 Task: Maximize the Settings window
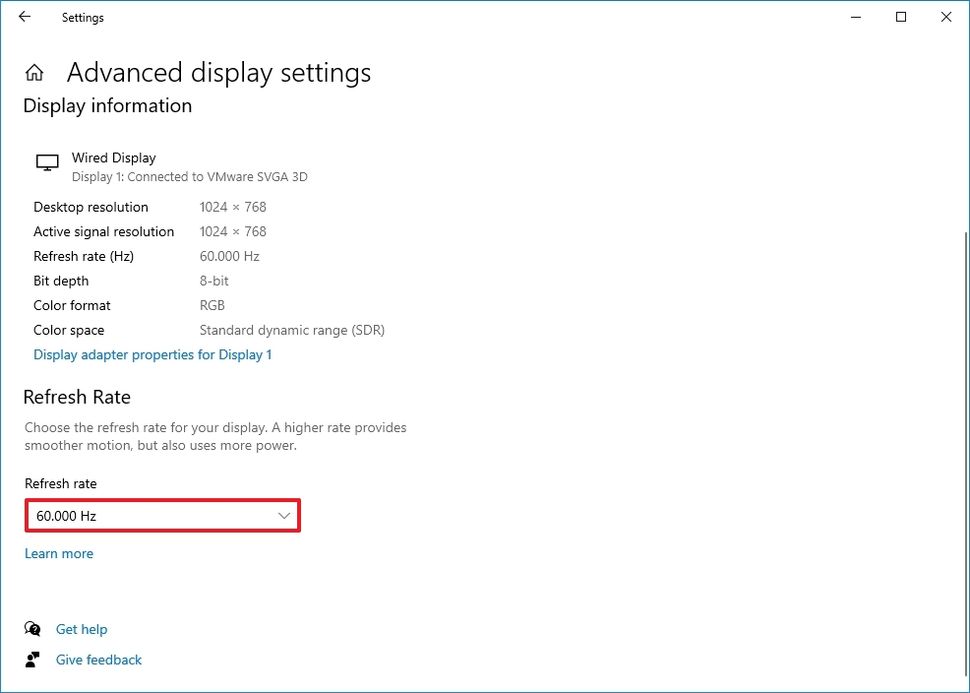click(x=901, y=17)
